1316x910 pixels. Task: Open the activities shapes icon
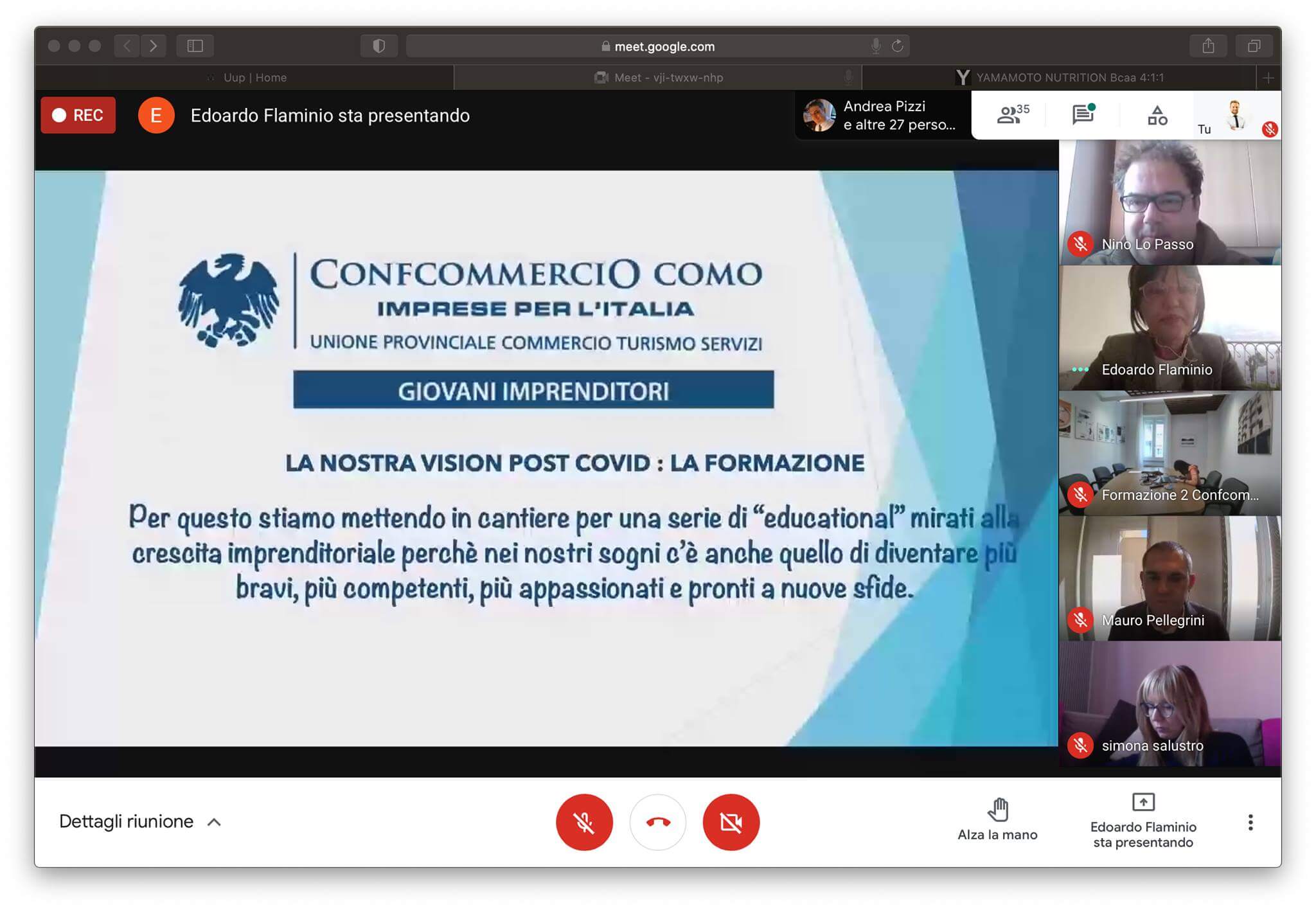click(1157, 116)
